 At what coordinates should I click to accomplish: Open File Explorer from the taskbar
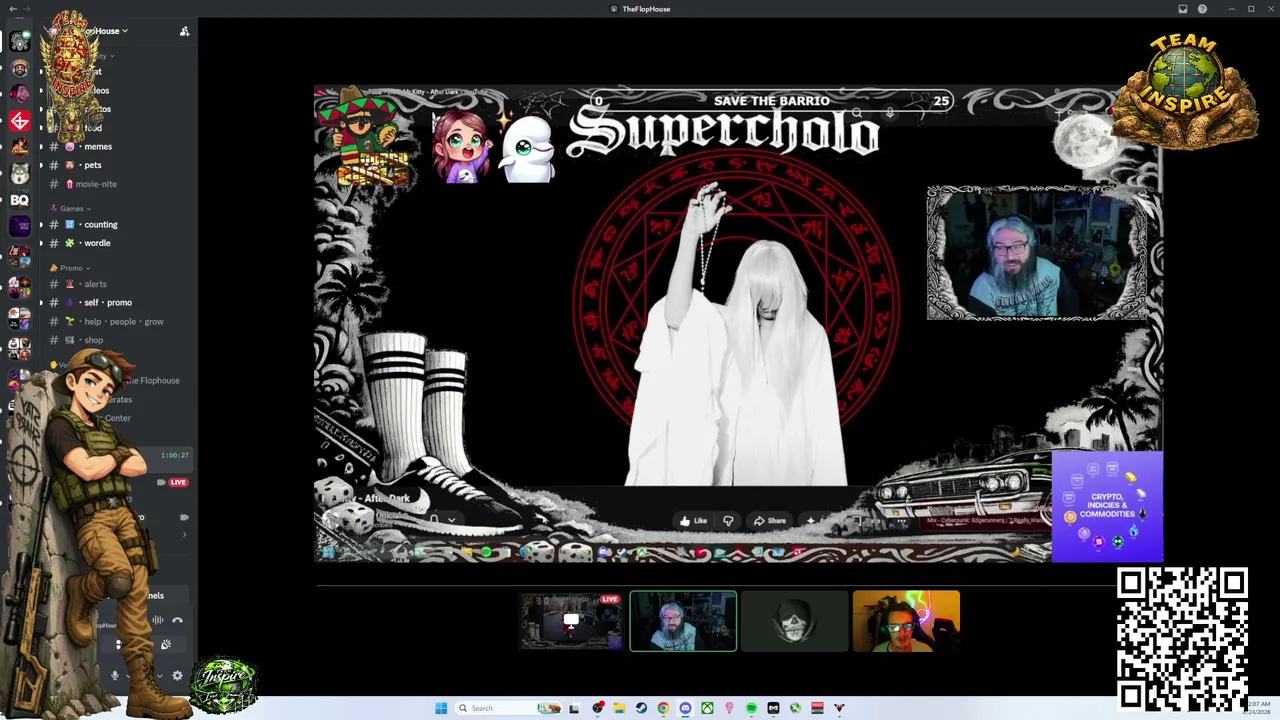coord(619,708)
